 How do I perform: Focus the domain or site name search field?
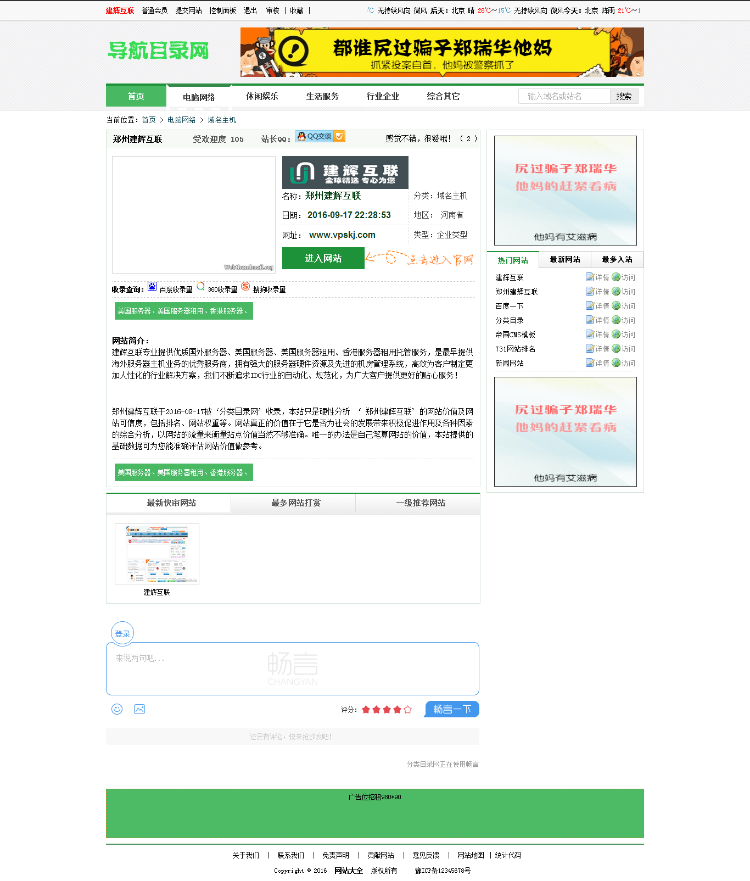(564, 96)
